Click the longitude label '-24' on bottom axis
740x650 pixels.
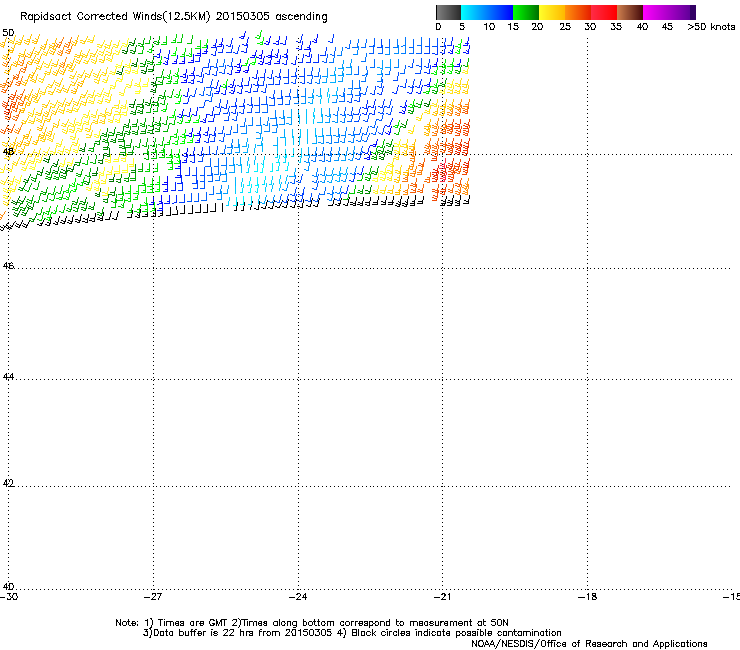pos(298,597)
